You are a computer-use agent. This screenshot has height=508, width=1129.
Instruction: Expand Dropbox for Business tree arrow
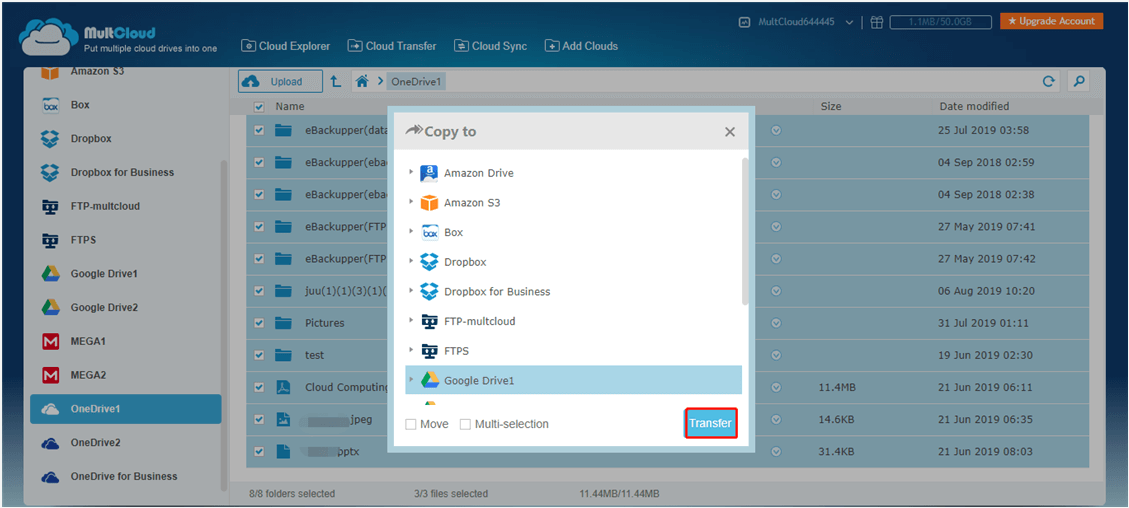coord(411,291)
